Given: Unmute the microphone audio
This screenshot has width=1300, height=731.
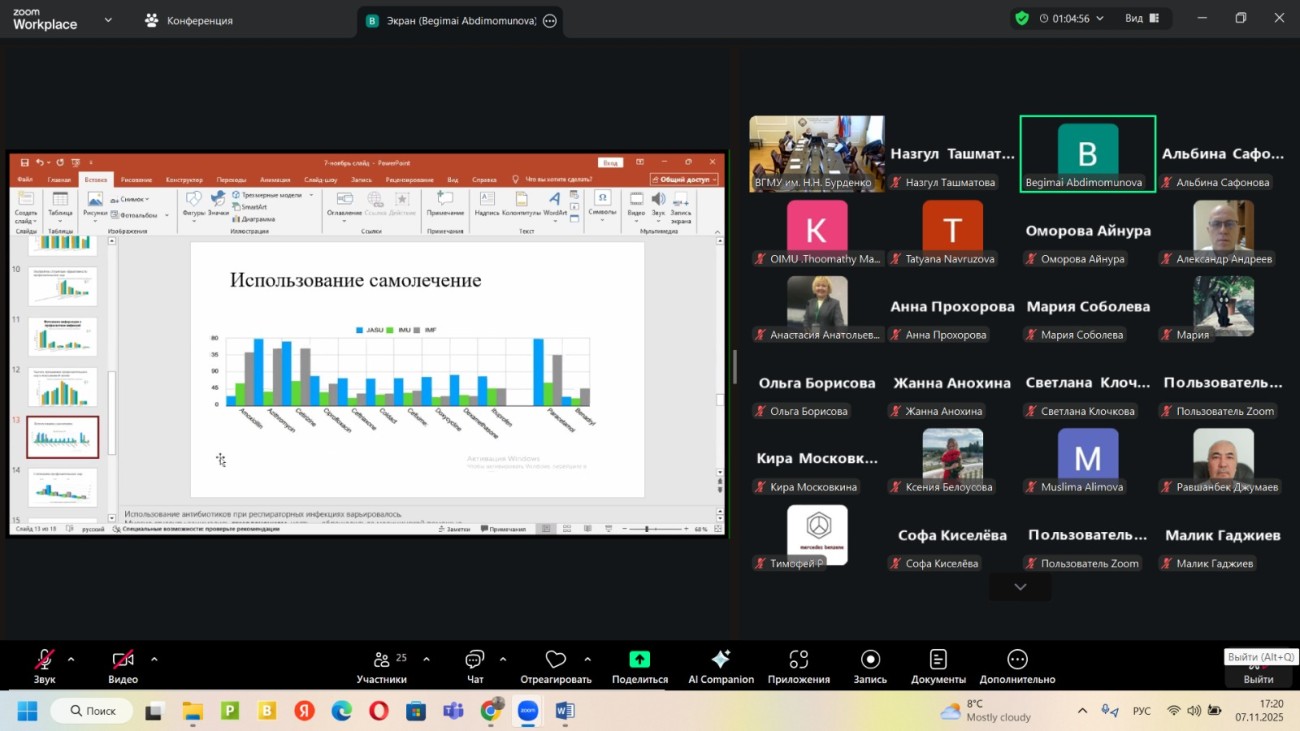Looking at the screenshot, I should tap(45, 660).
